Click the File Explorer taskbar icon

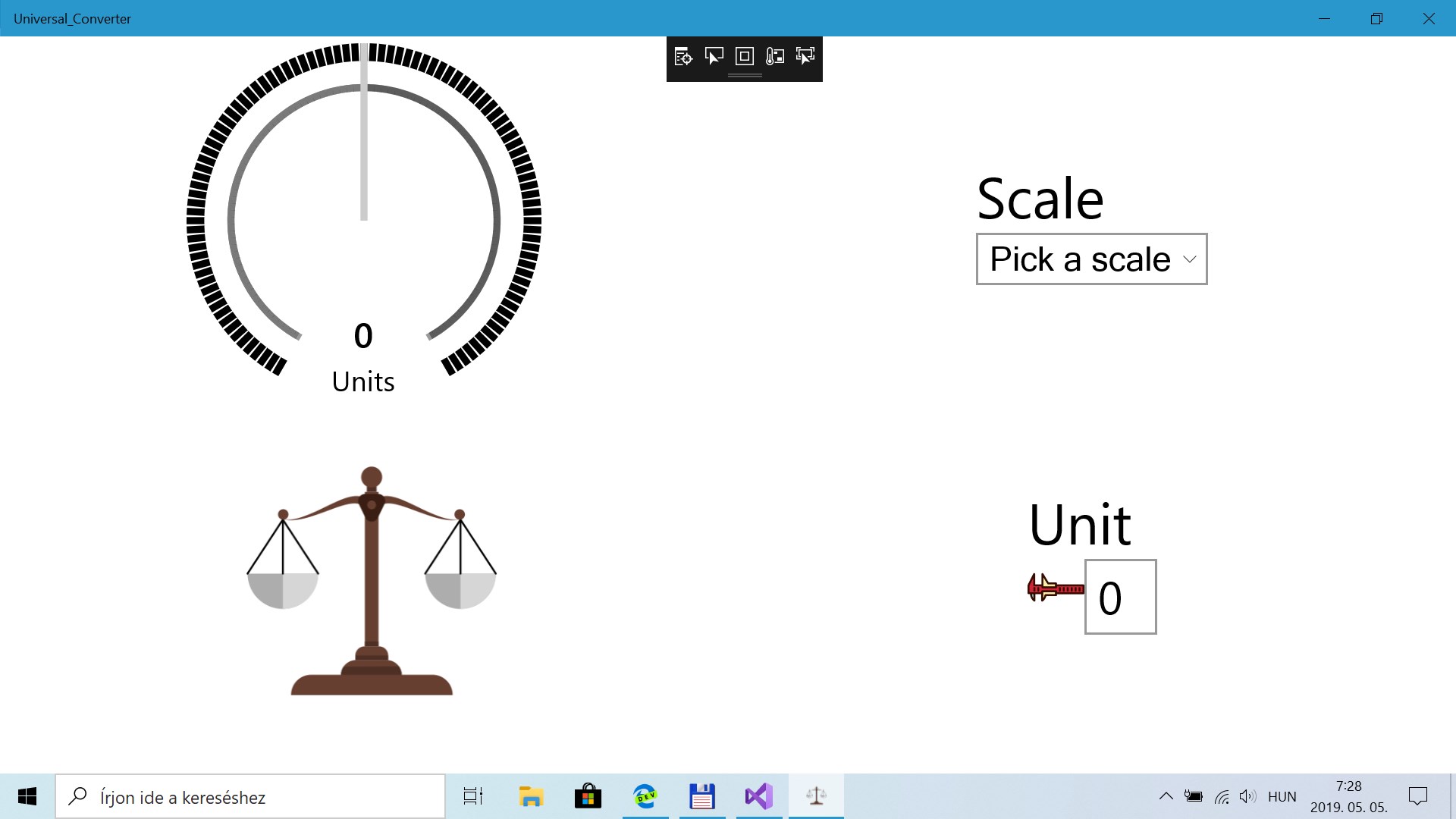tap(531, 796)
